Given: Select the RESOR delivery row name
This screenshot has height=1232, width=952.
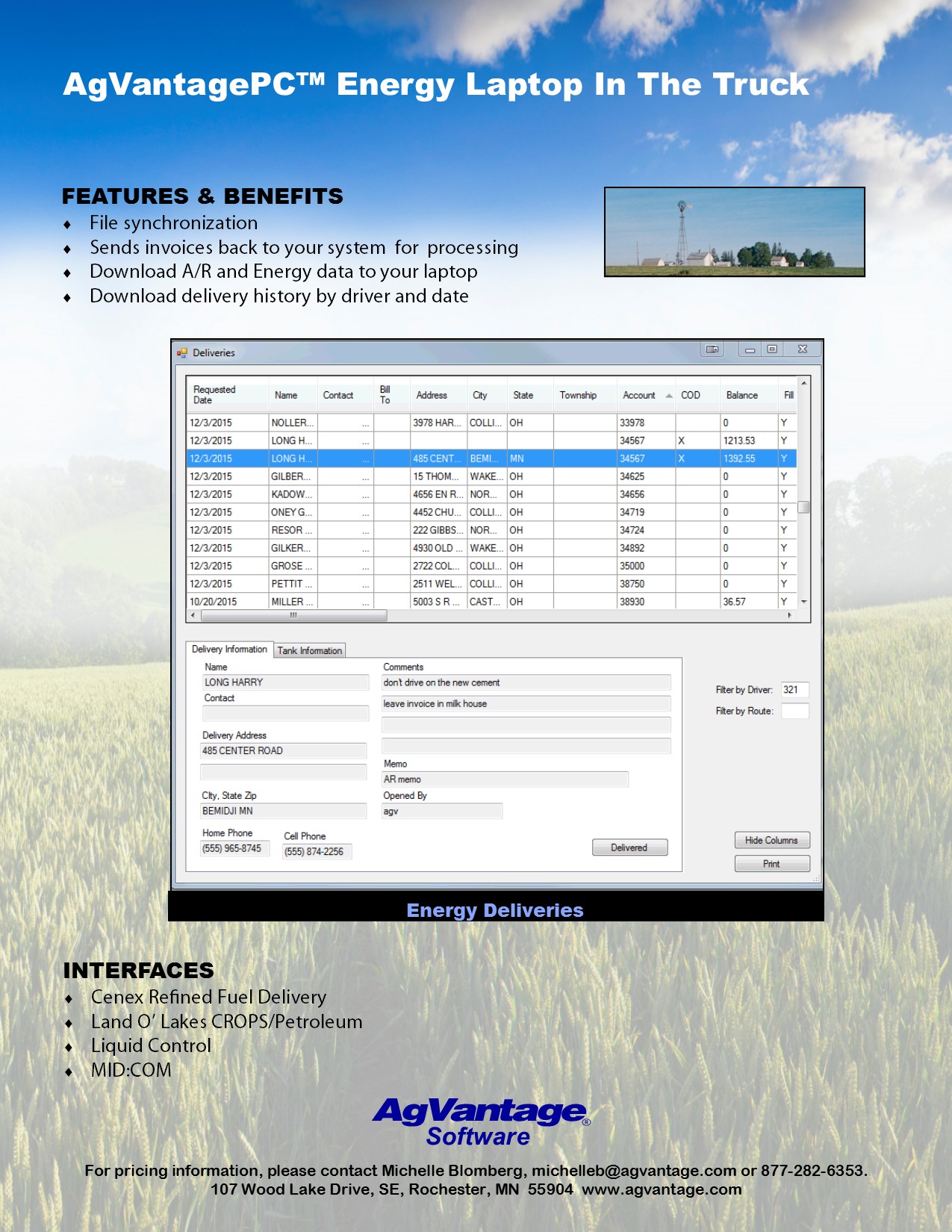Looking at the screenshot, I should click(x=291, y=530).
